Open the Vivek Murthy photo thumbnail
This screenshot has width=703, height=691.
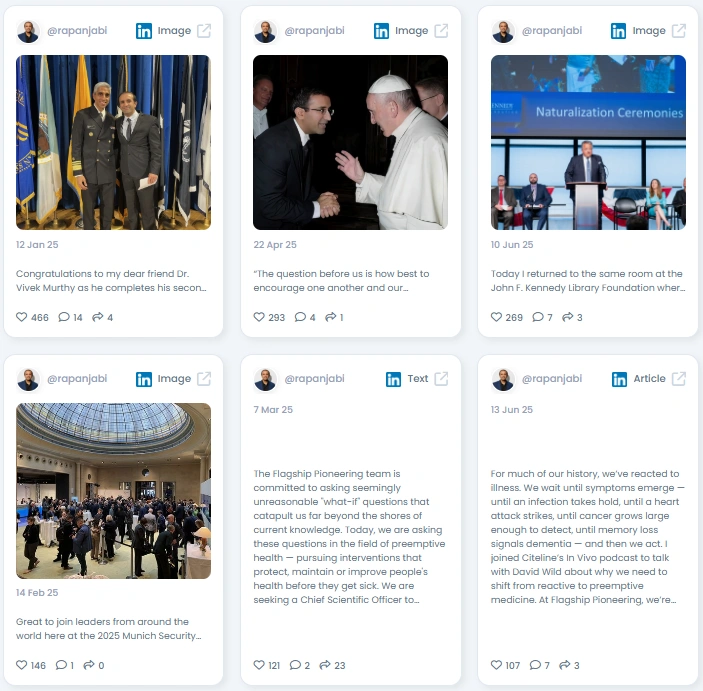(x=113, y=143)
